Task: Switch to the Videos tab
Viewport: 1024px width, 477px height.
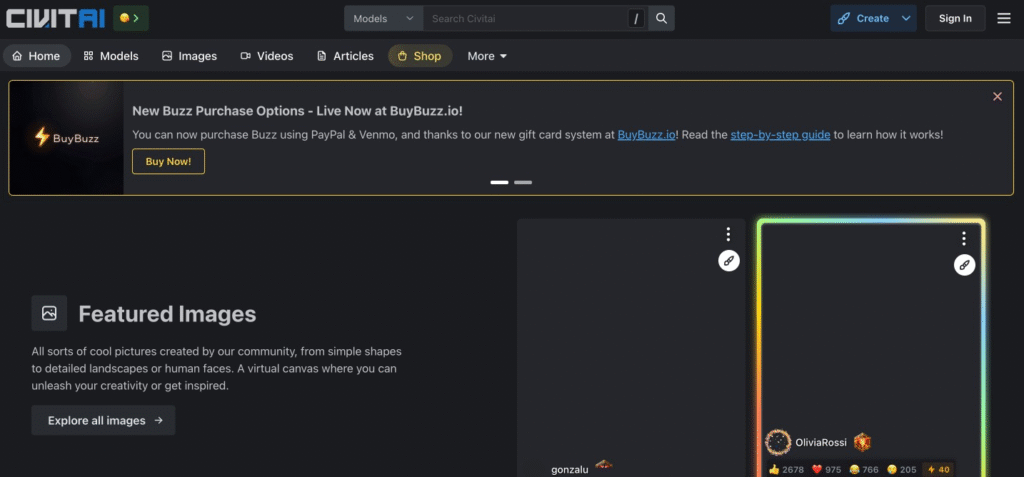Action: [x=266, y=56]
